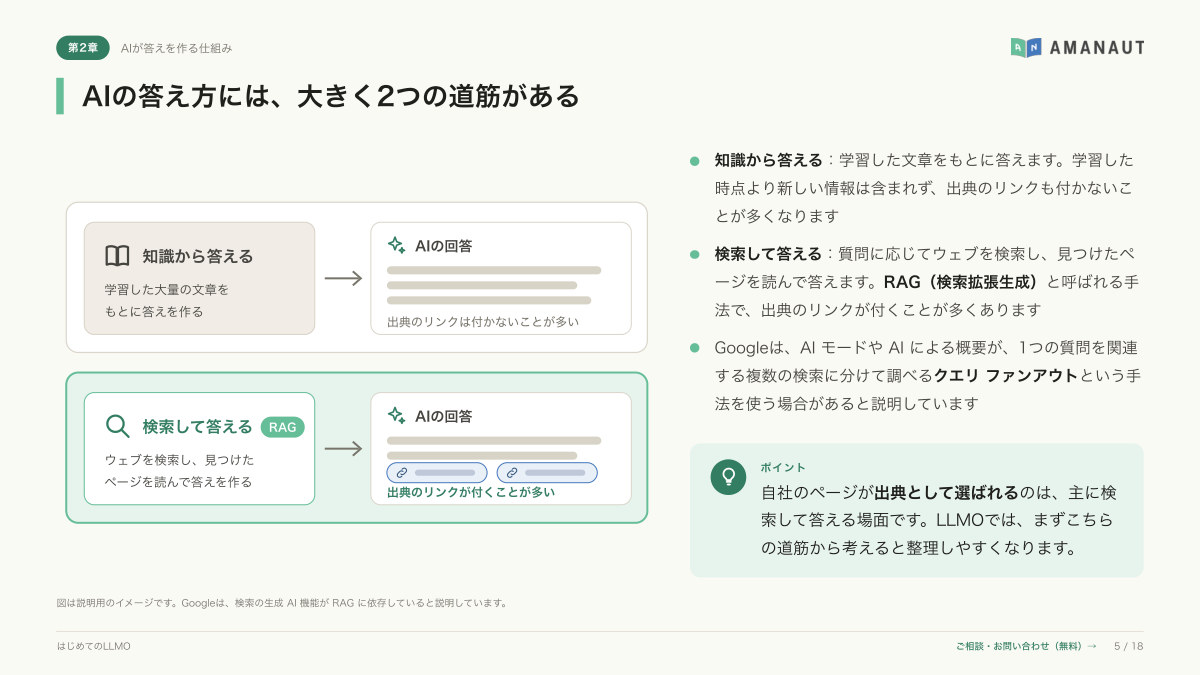Click the open book icon beside 知識から答える
This screenshot has height=675, width=1200.
[117, 257]
